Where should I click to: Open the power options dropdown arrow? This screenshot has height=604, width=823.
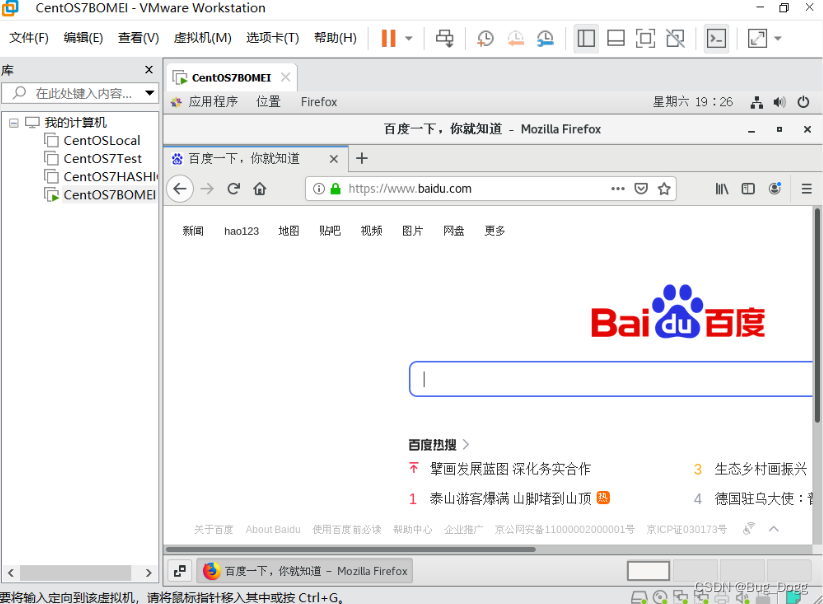click(409, 38)
